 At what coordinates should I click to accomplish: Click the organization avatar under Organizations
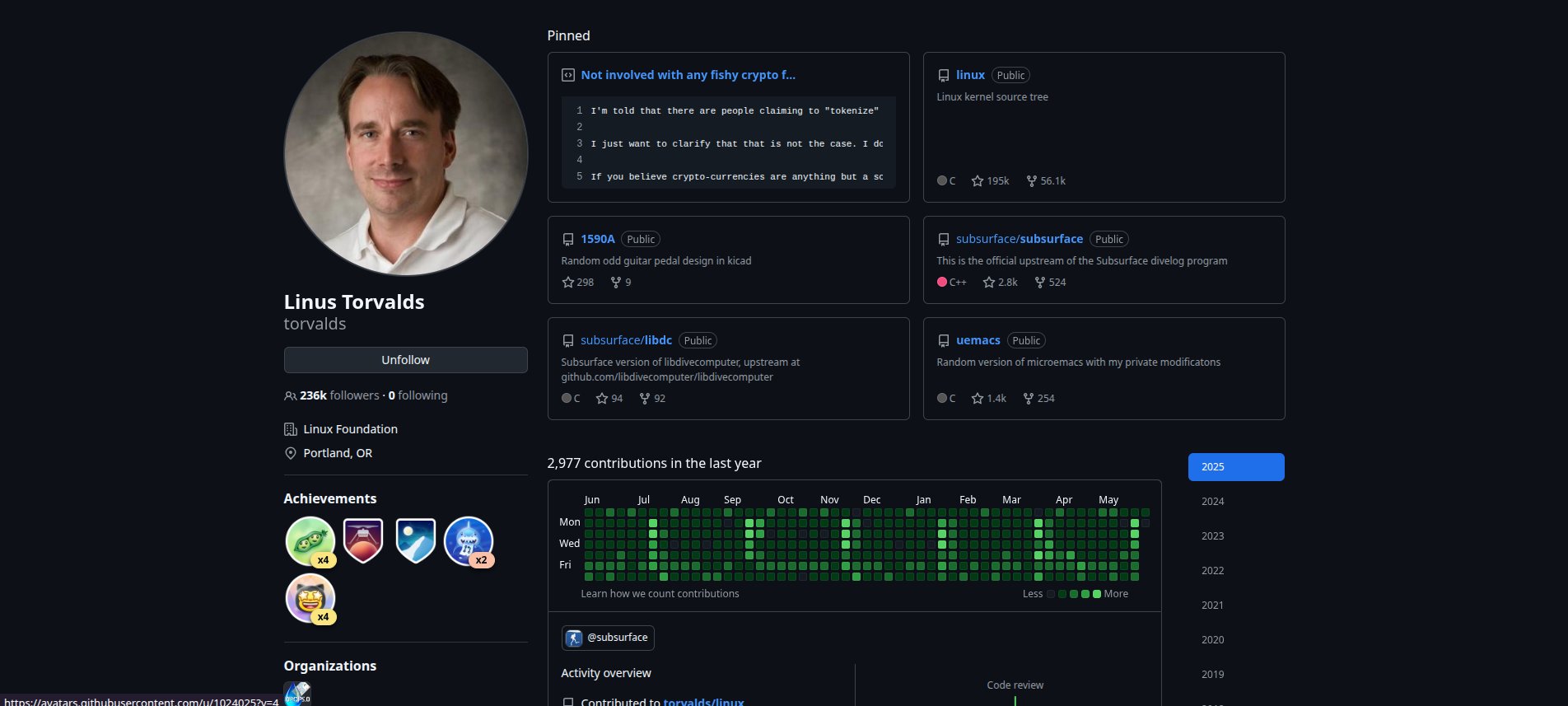tap(297, 694)
